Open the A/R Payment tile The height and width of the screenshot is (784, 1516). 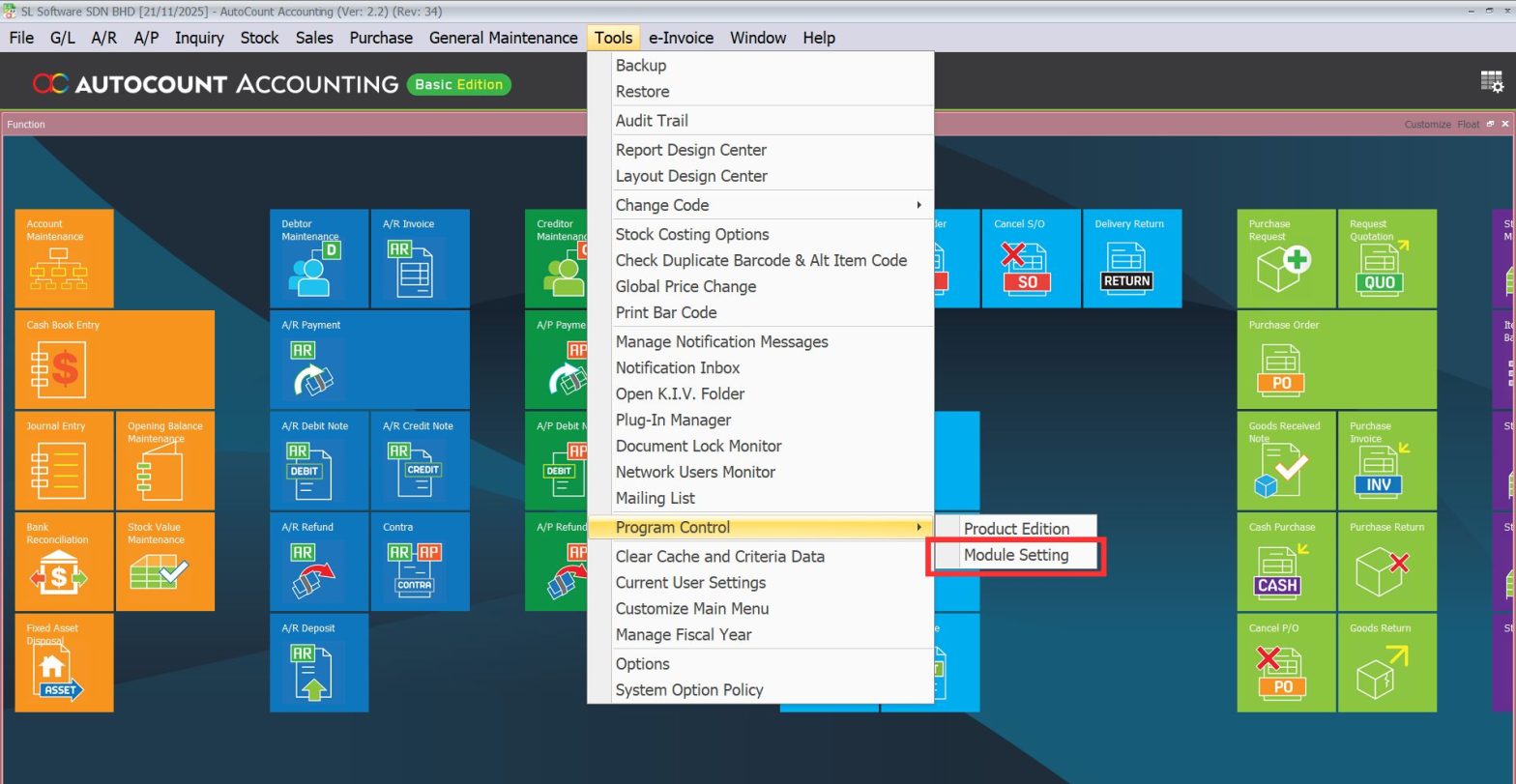click(x=369, y=360)
